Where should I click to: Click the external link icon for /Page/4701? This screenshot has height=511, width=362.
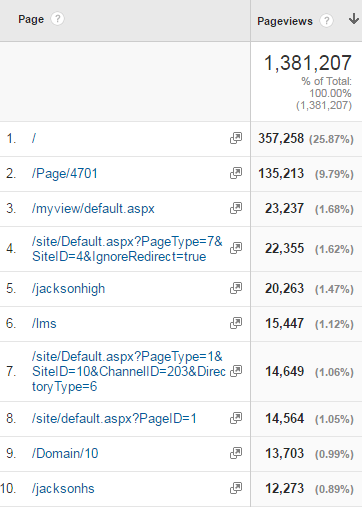point(236,173)
